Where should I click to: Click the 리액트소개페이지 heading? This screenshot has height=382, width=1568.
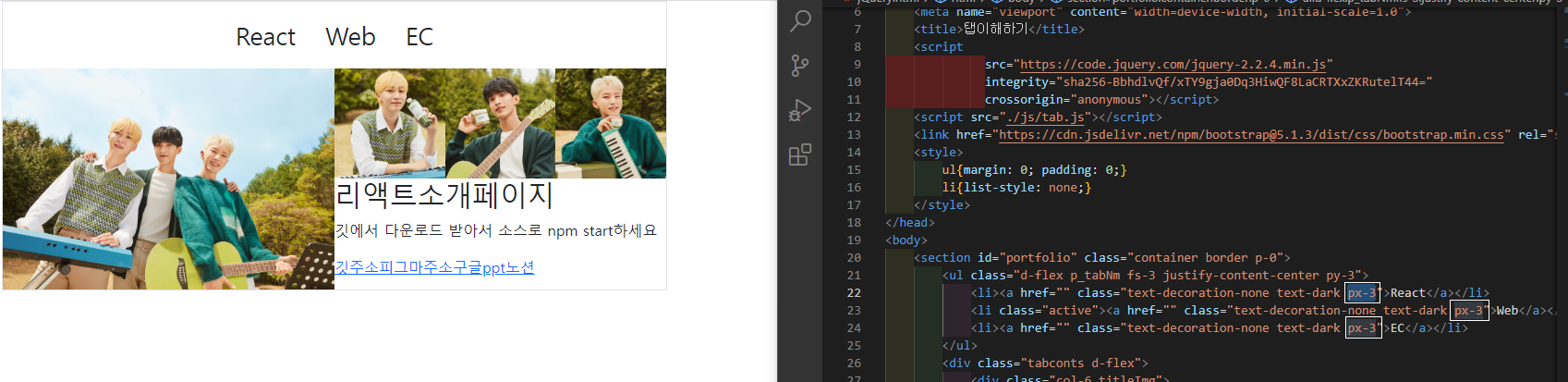tap(444, 195)
